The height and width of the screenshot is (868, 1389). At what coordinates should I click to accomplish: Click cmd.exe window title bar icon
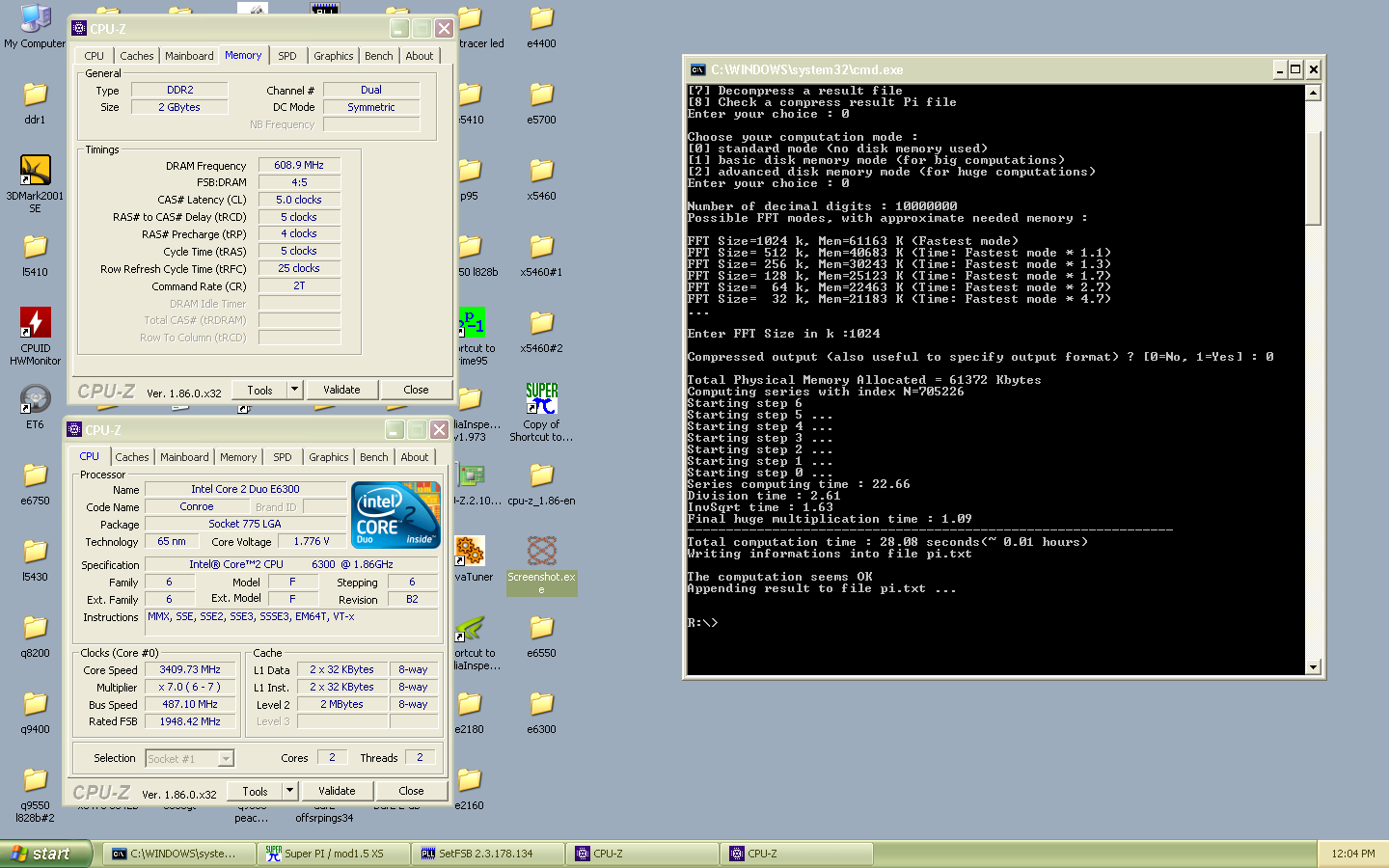pos(697,69)
